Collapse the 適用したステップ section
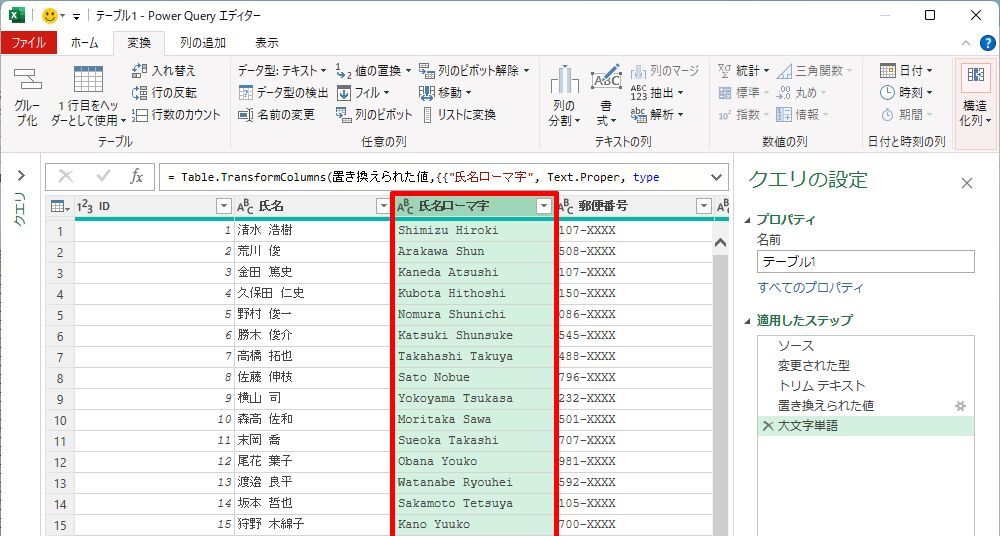Image resolution: width=1000 pixels, height=536 pixels. coord(749,321)
